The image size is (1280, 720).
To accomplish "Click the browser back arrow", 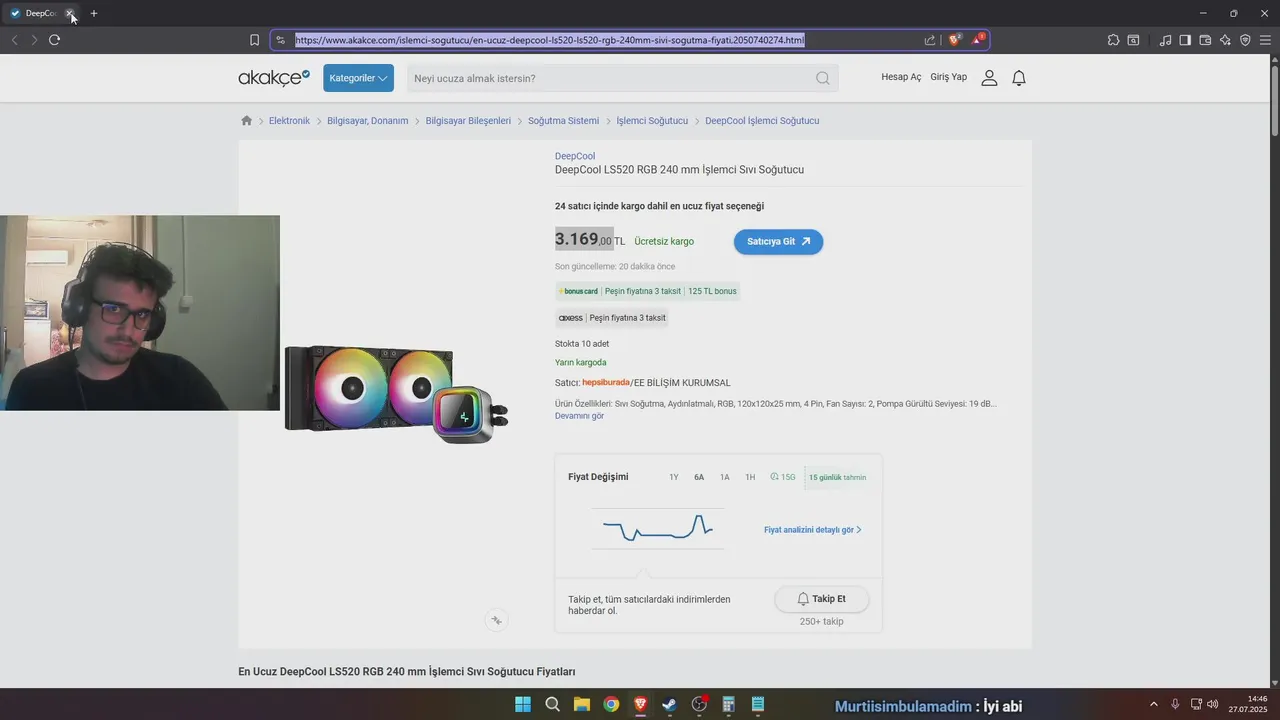I will (x=14, y=40).
